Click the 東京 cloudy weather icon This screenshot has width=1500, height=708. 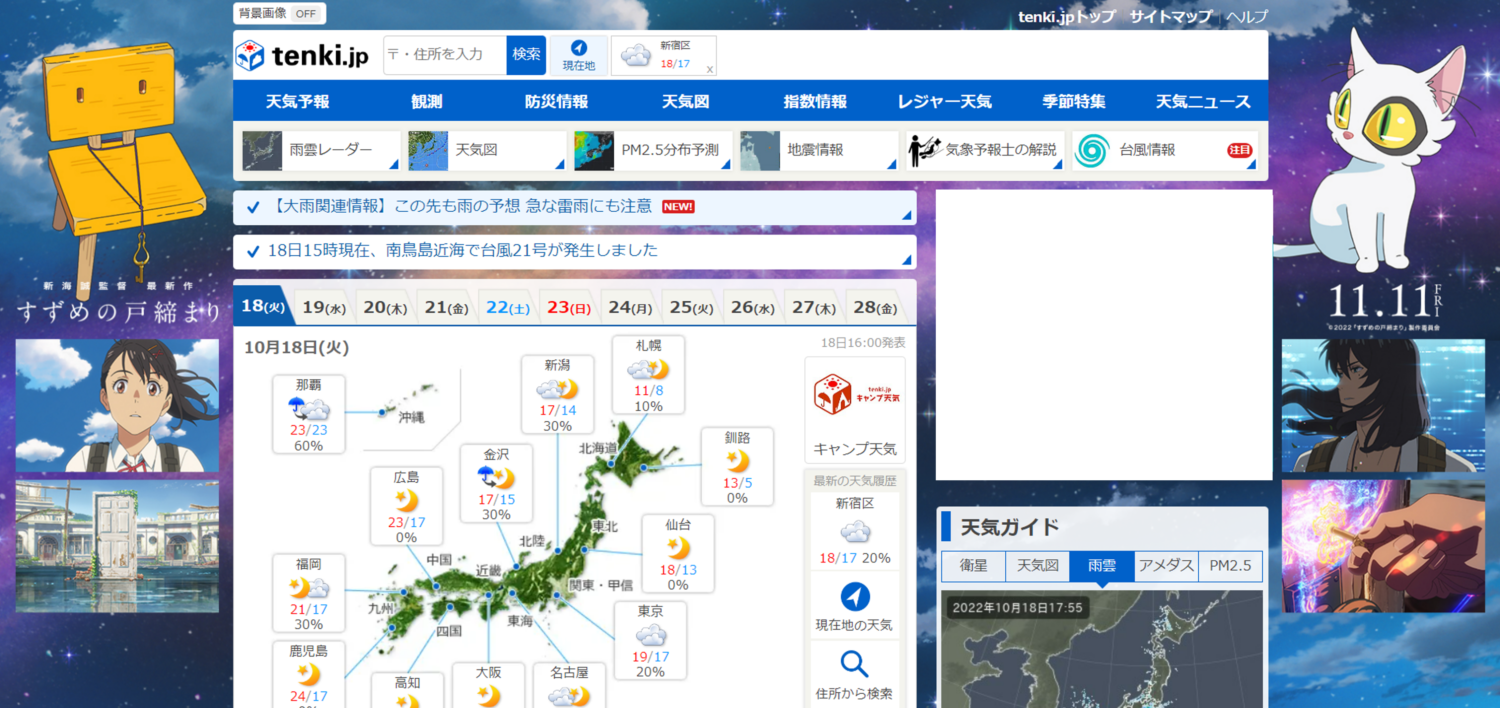(x=650, y=635)
